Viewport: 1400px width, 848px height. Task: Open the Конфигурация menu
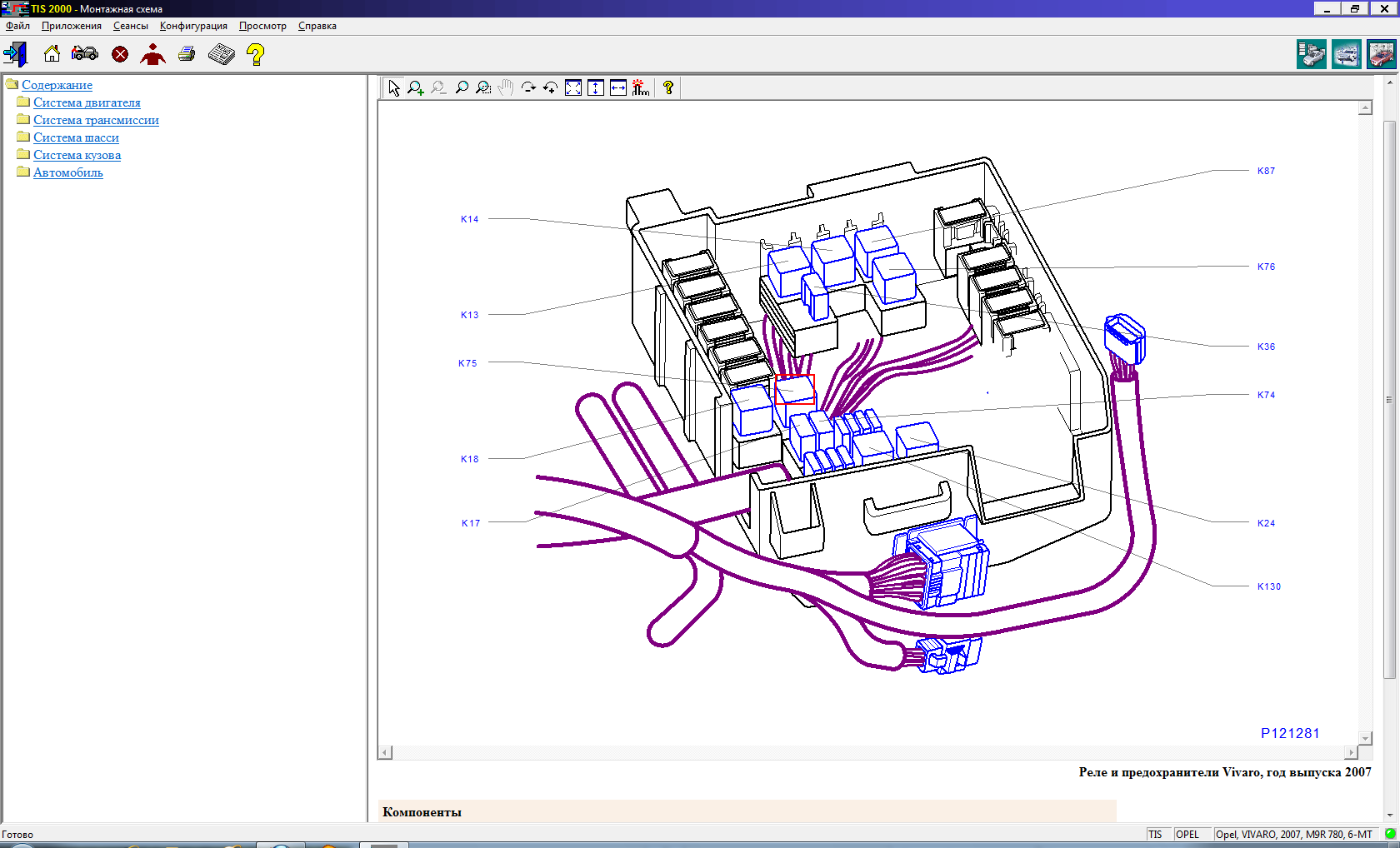tap(193, 26)
